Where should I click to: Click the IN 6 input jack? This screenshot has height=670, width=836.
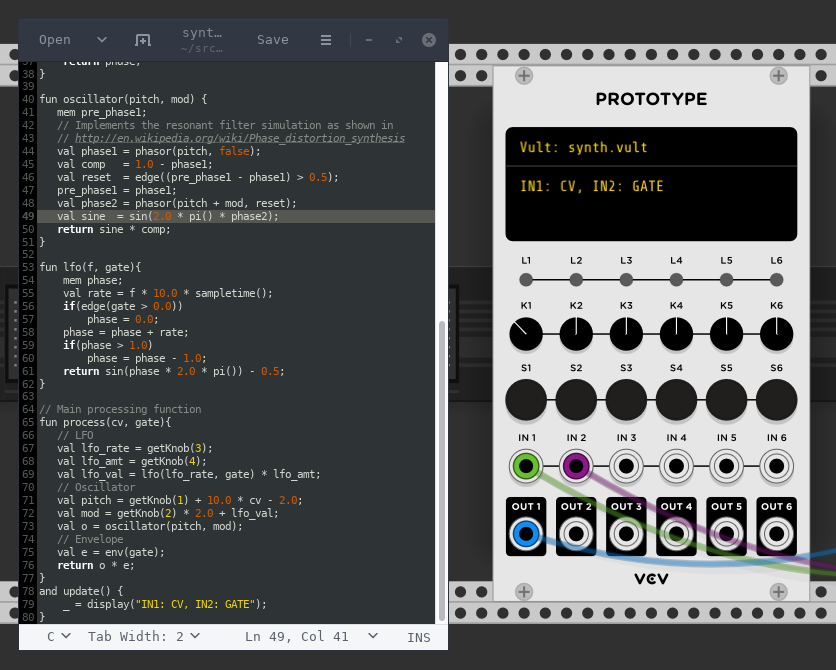click(776, 466)
